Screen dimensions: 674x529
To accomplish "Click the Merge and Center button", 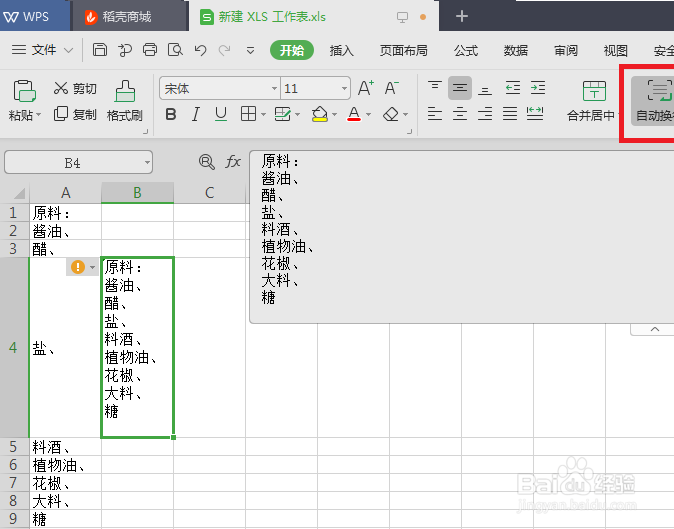I will coord(594,101).
